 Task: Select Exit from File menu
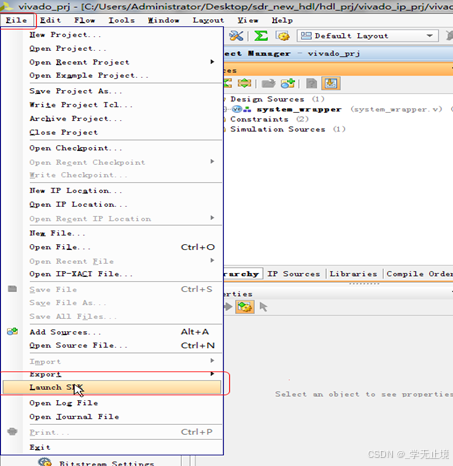(x=112, y=447)
